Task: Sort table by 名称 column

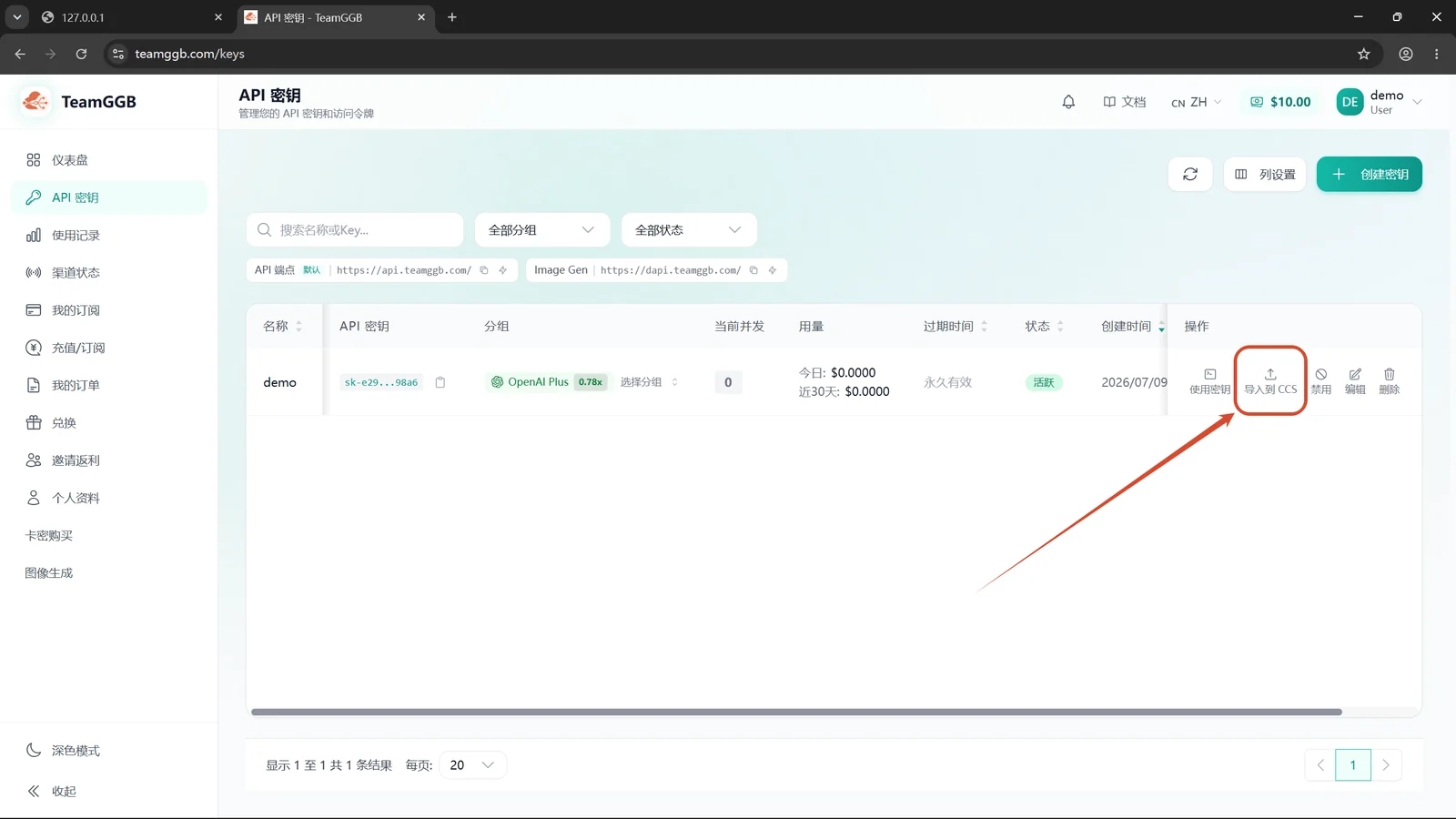Action: (283, 326)
